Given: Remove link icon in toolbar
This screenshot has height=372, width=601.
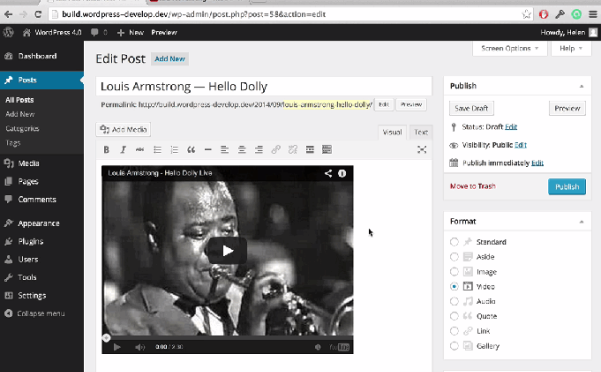Looking at the screenshot, I should (x=292, y=150).
